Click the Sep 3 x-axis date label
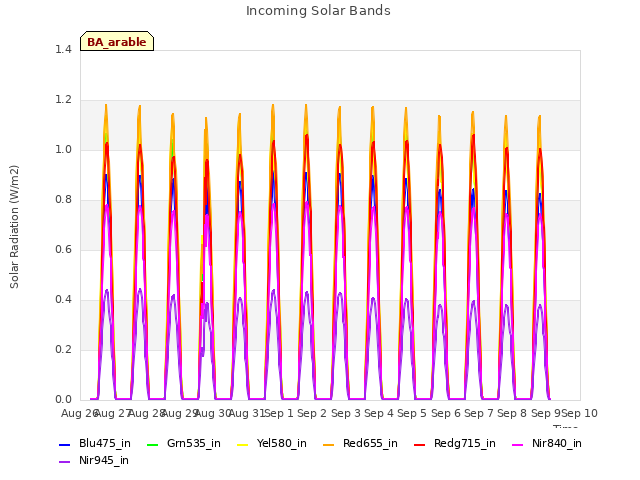Image resolution: width=640 pixels, height=480 pixels. [x=346, y=413]
